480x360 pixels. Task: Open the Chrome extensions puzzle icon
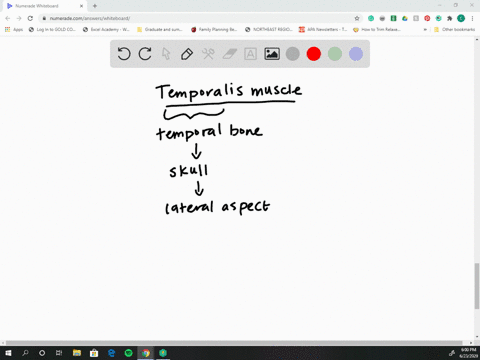pyautogui.click(x=450, y=18)
